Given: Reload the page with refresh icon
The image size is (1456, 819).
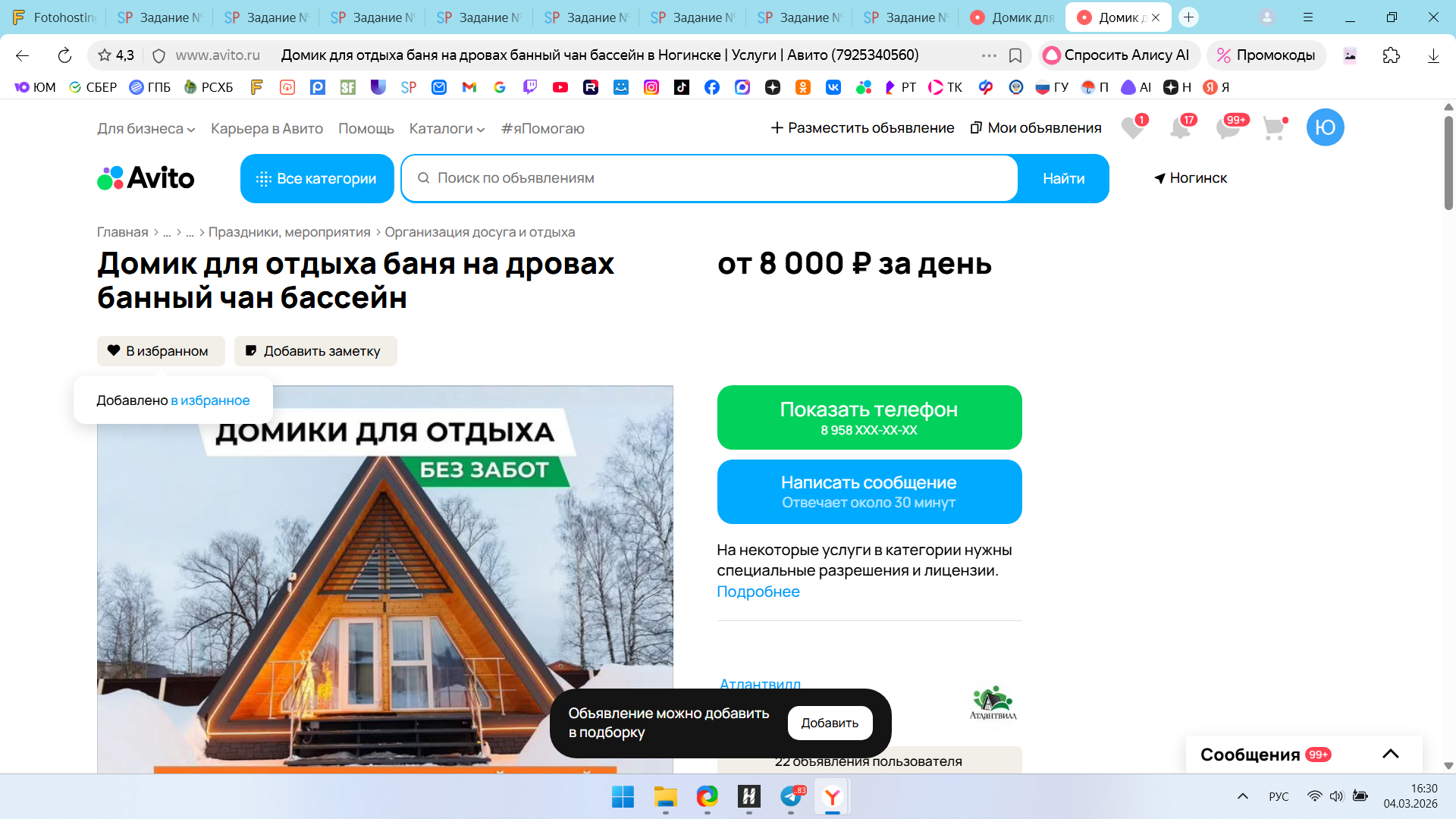Looking at the screenshot, I should click(64, 55).
